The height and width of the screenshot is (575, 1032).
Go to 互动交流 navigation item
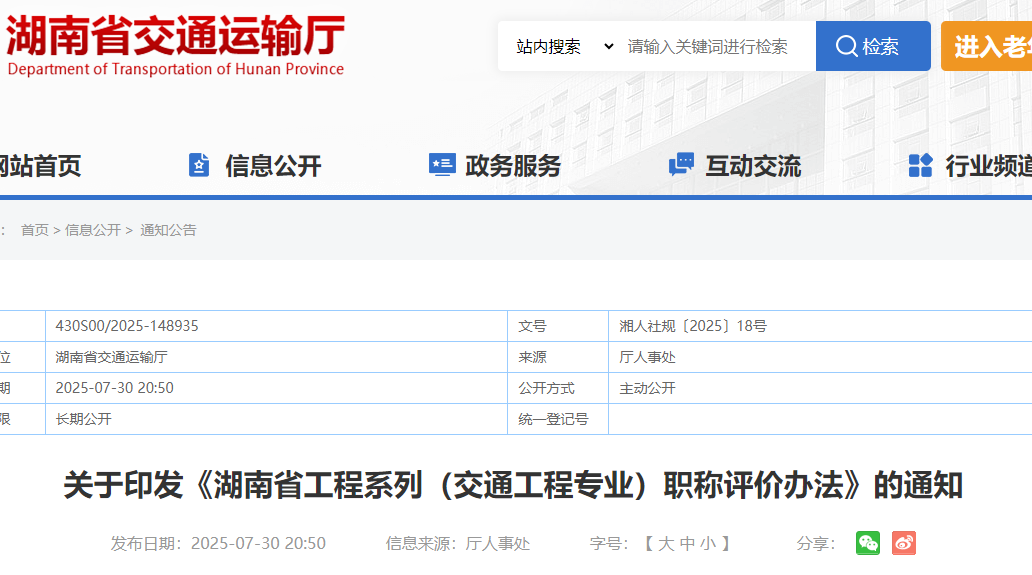tap(753, 166)
